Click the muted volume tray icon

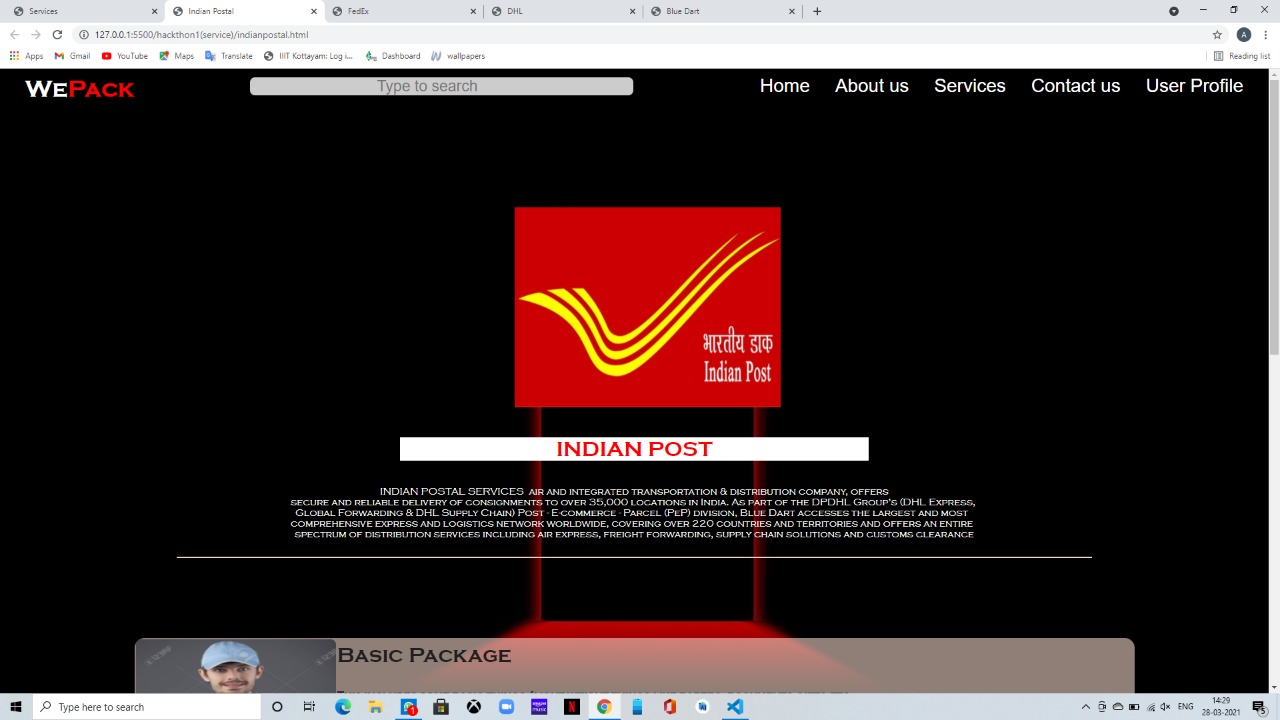[1165, 707]
